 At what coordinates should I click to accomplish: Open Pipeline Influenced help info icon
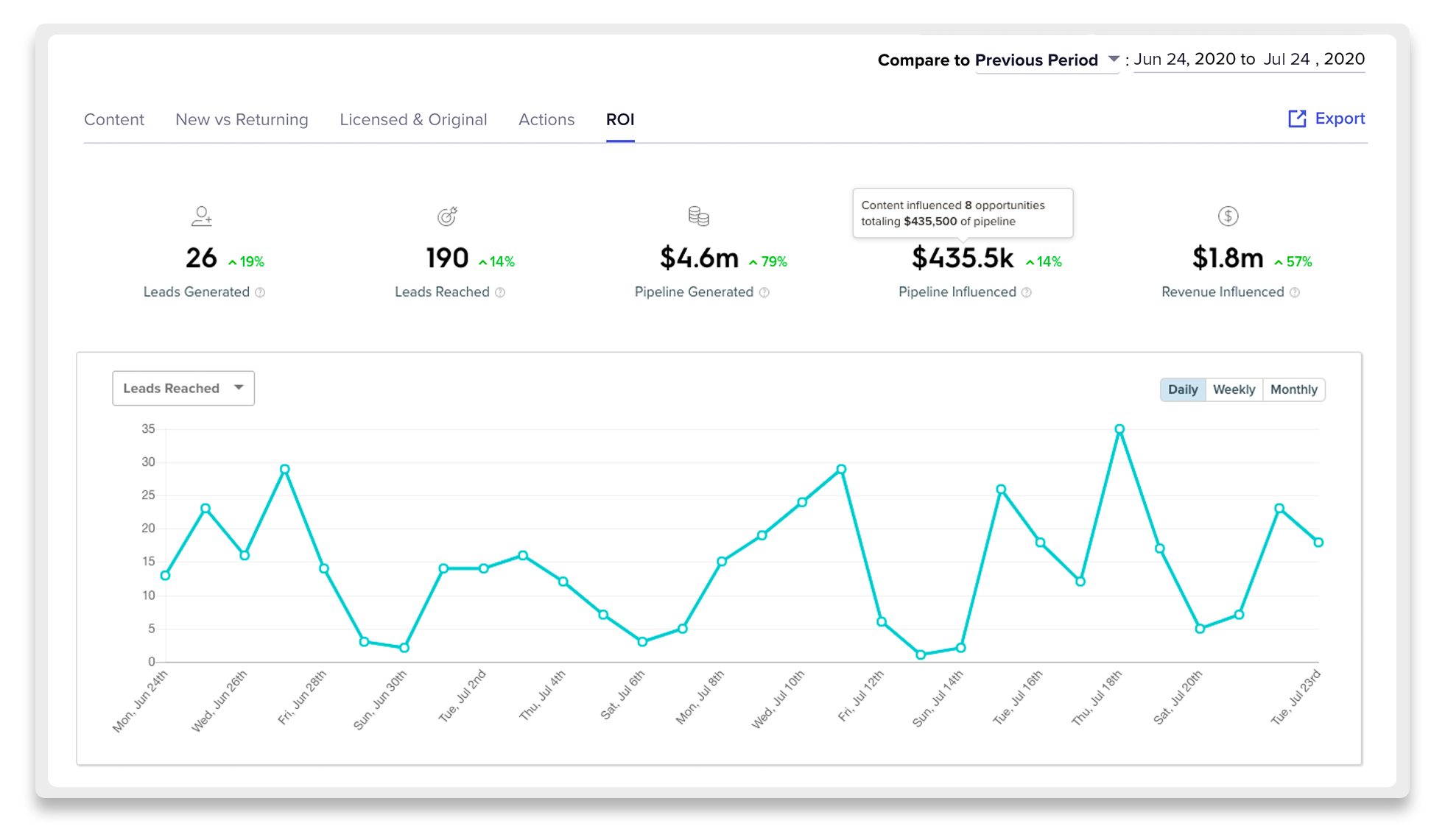point(1027,292)
